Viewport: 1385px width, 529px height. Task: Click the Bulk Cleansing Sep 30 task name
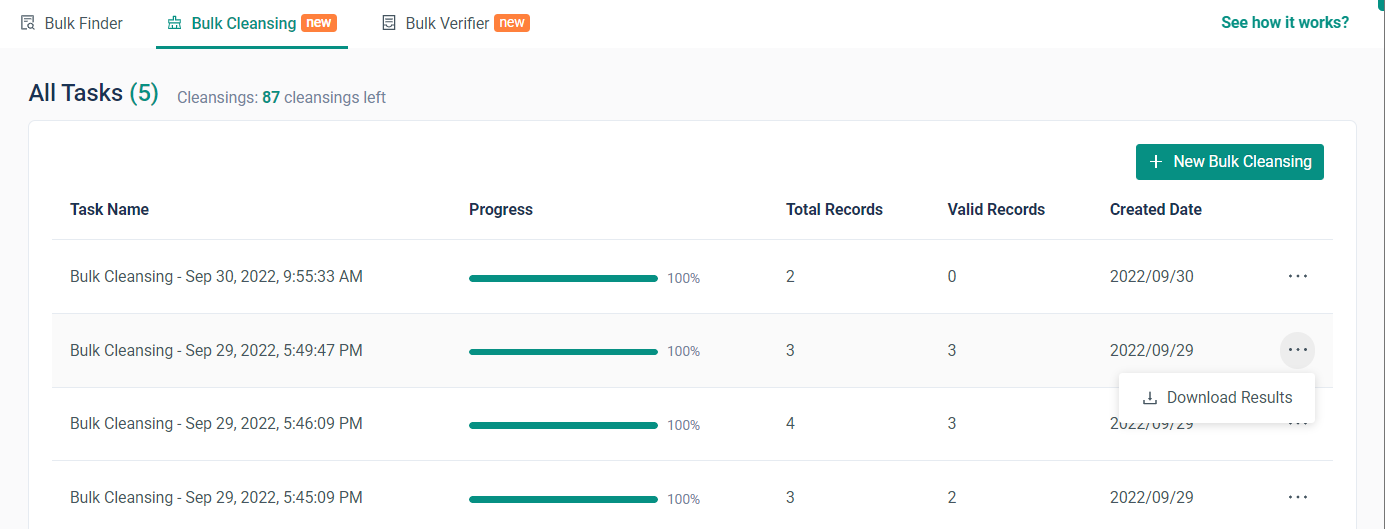[x=216, y=276]
